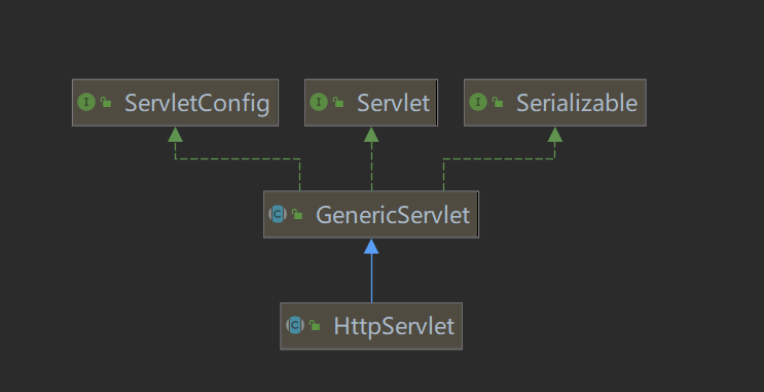Image resolution: width=764 pixels, height=392 pixels.
Task: Click the green interface icon on ServletConfig
Action: (87, 102)
